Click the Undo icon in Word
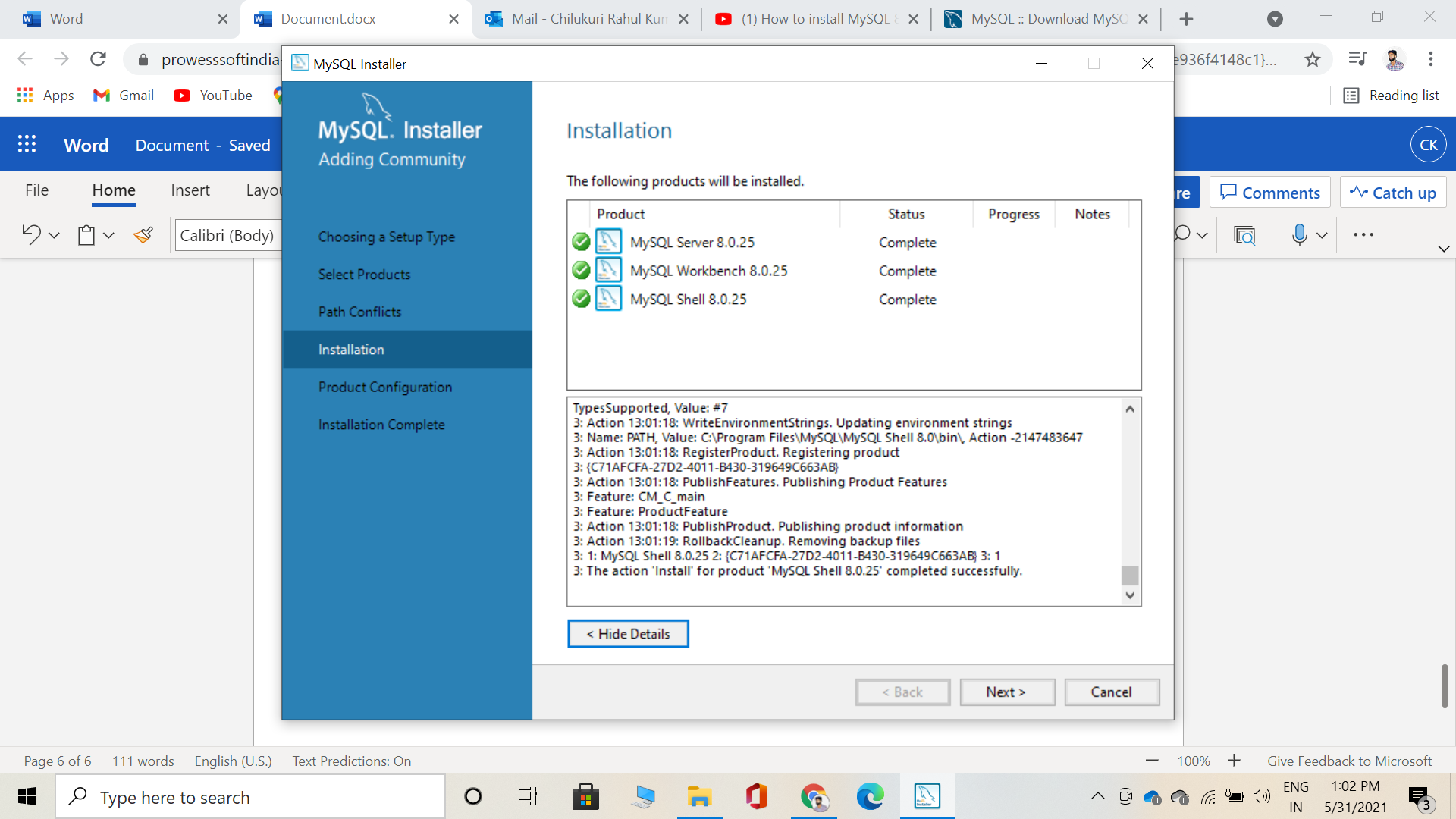The image size is (1456, 819). (x=31, y=235)
